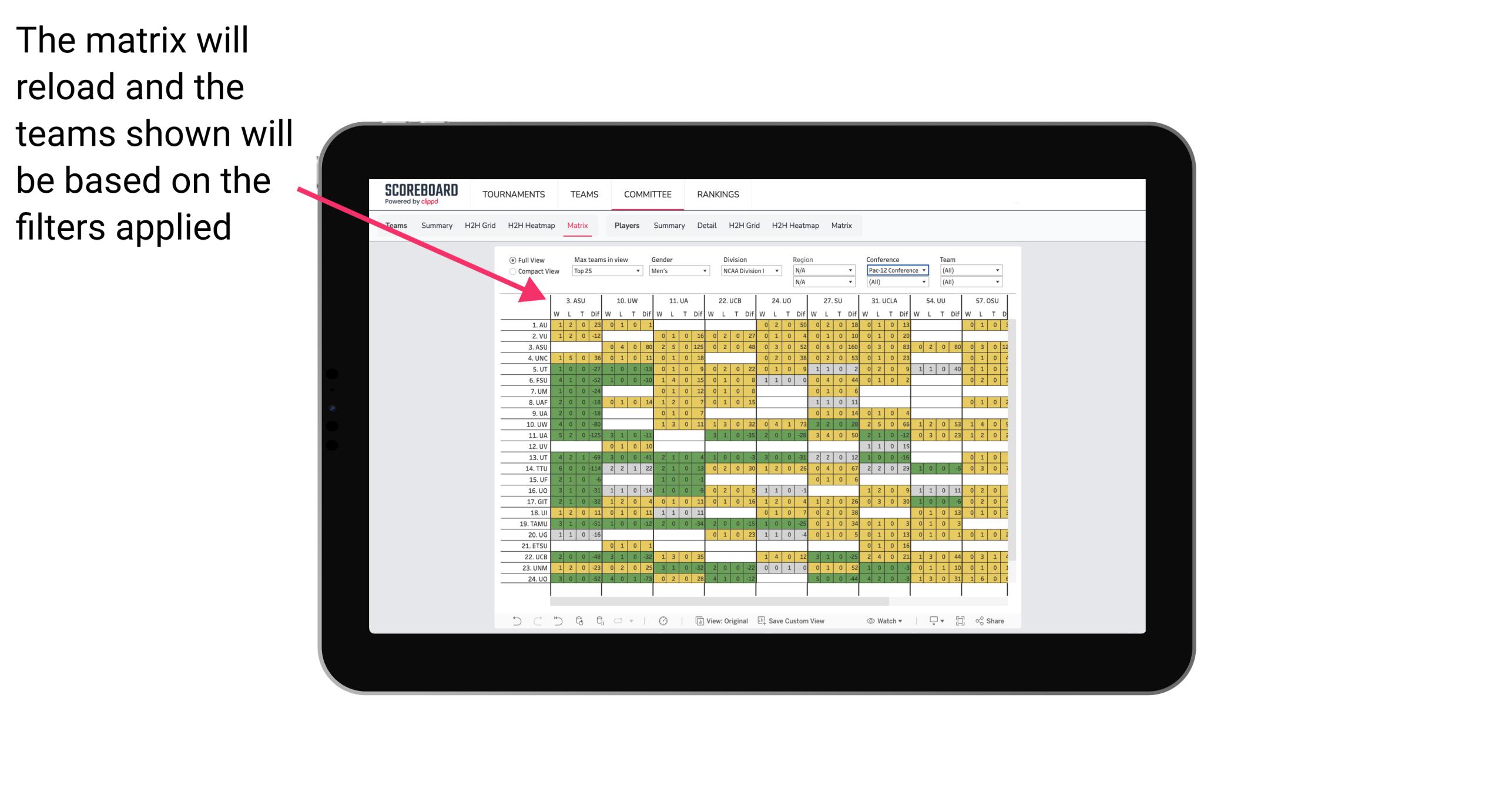Image resolution: width=1509 pixels, height=812 pixels.
Task: Open the Conference dropdown filter
Action: [x=896, y=270]
